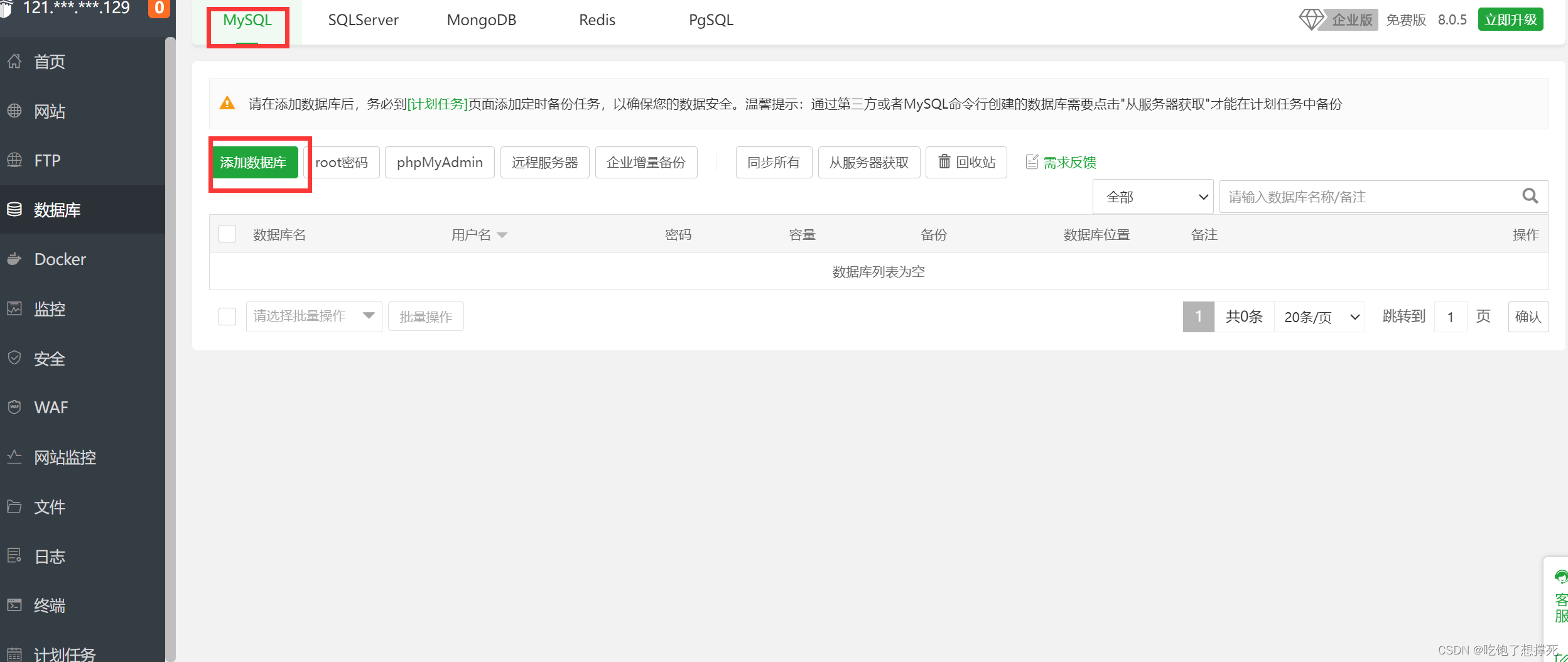Click the 数据库列表为空 empty message
The image size is (1568, 662).
(879, 272)
